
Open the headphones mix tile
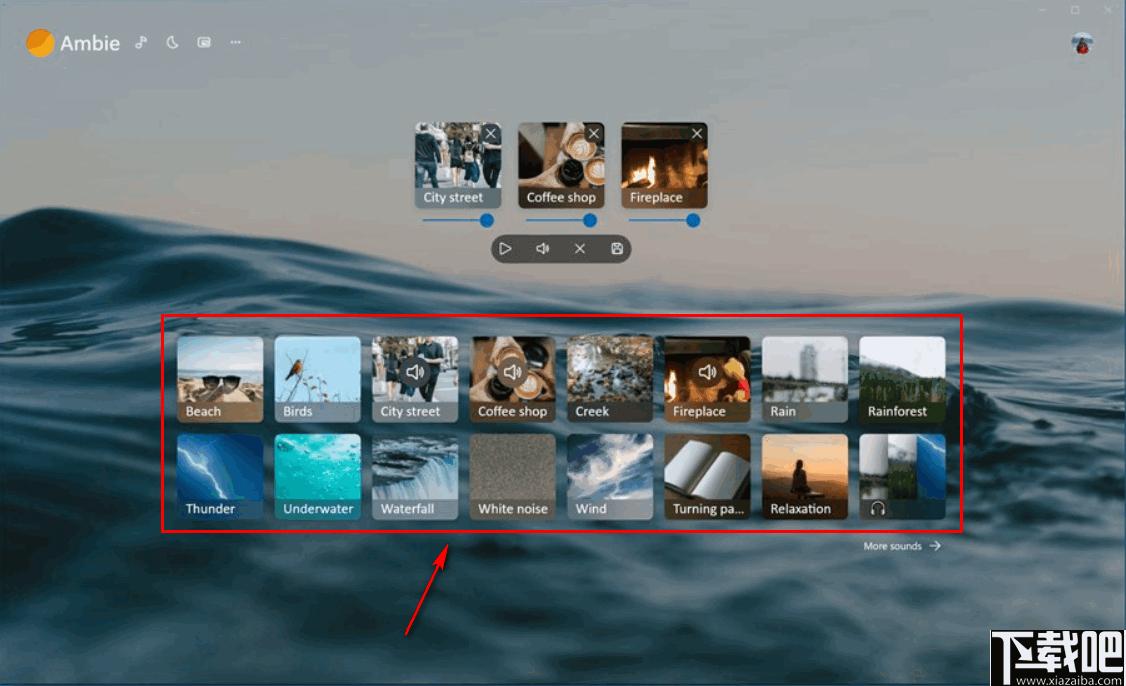903,476
